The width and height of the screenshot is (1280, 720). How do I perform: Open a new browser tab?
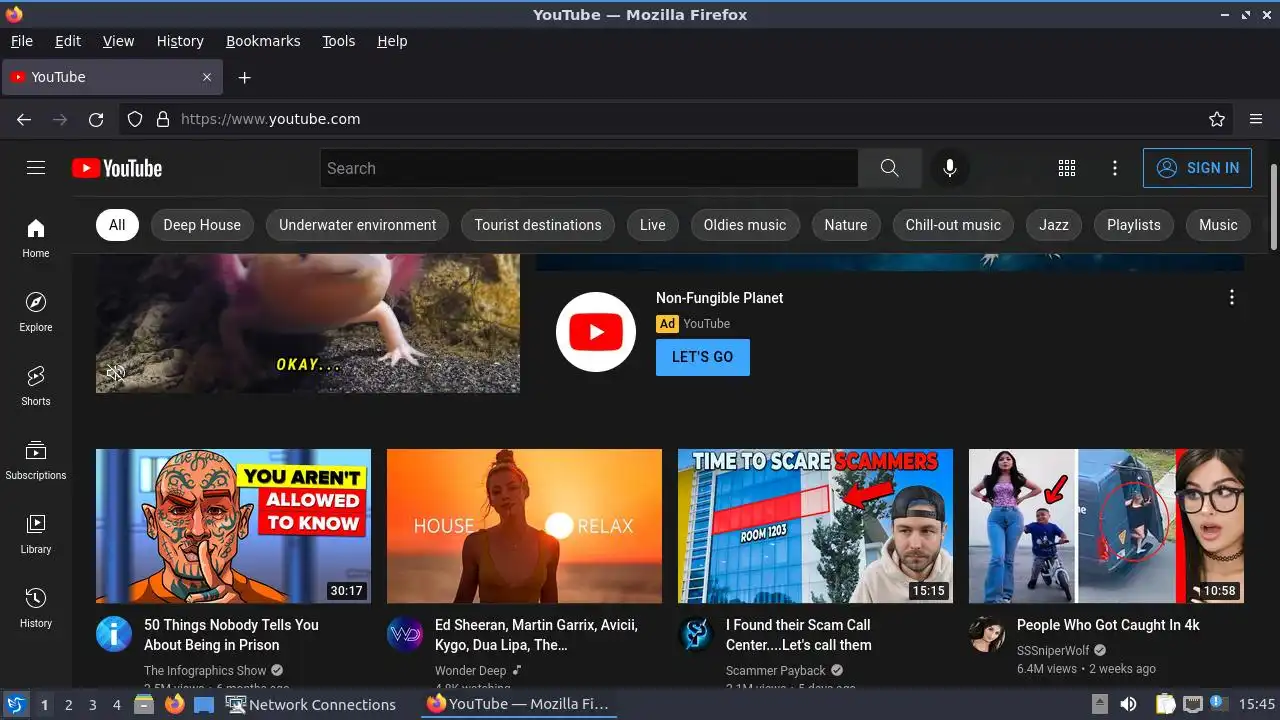click(x=244, y=77)
